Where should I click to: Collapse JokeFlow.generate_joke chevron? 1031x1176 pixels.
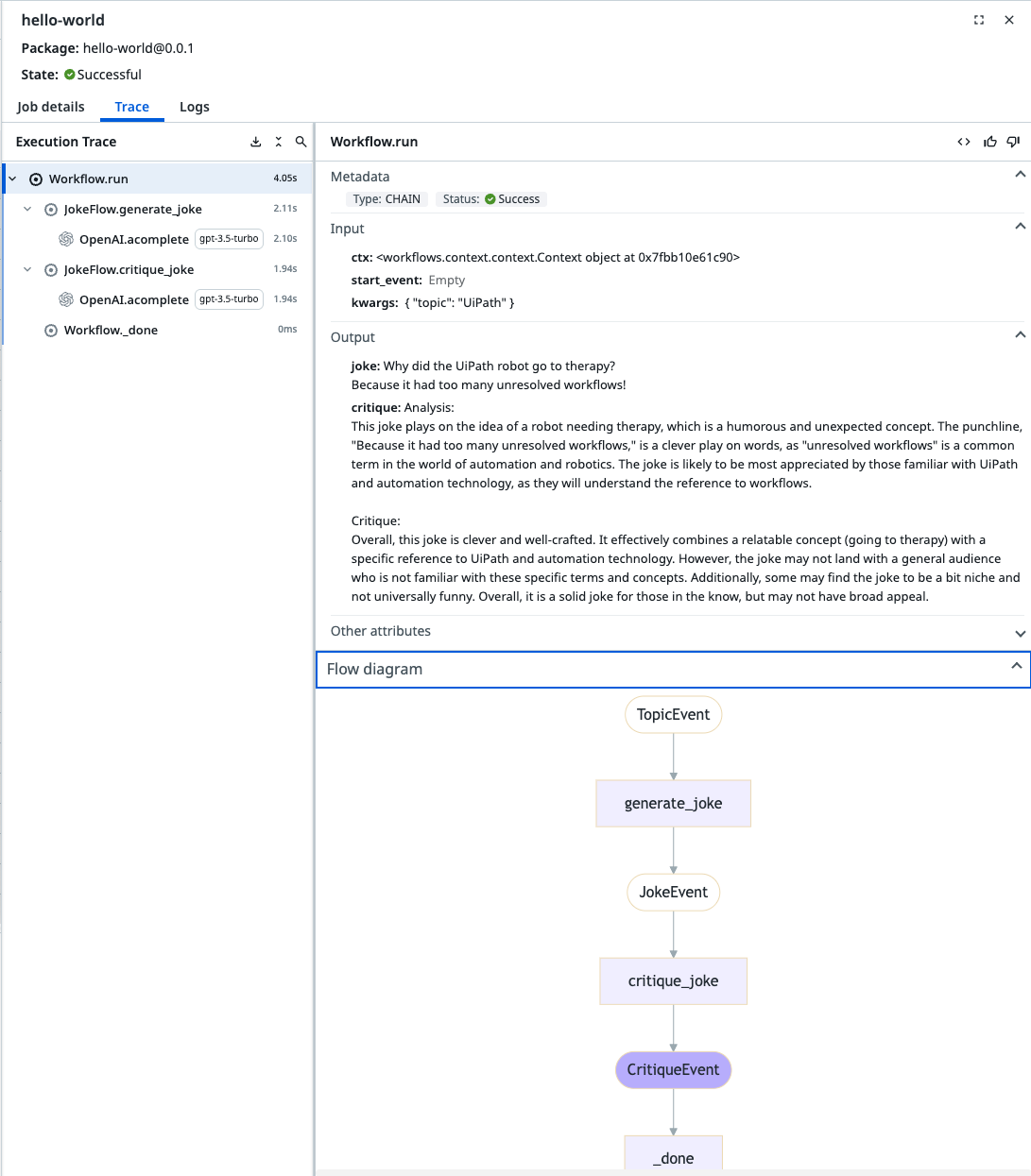pos(27,209)
